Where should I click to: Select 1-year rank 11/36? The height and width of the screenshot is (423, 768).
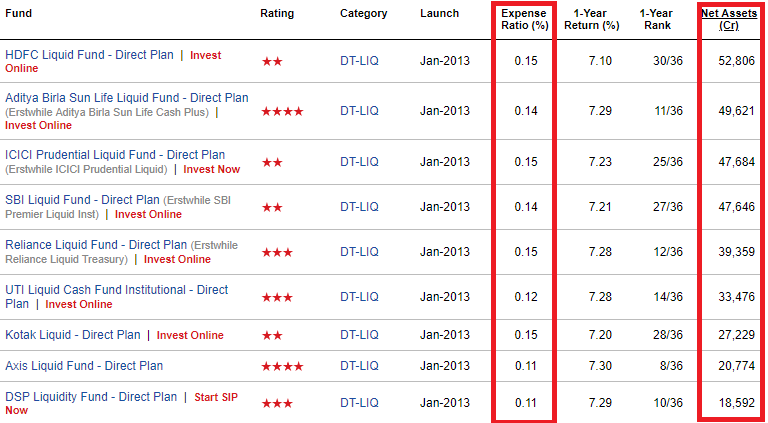pos(668,111)
